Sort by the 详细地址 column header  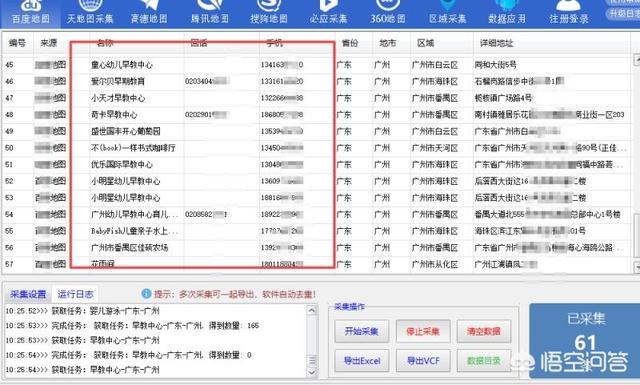tap(496, 43)
